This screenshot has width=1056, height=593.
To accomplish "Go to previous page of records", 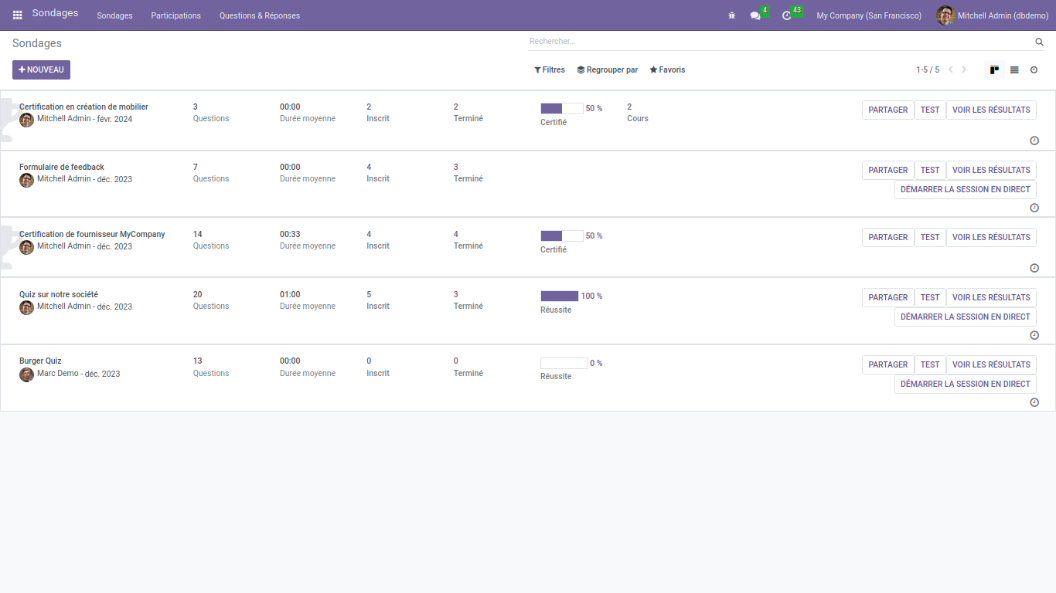I will pos(950,70).
